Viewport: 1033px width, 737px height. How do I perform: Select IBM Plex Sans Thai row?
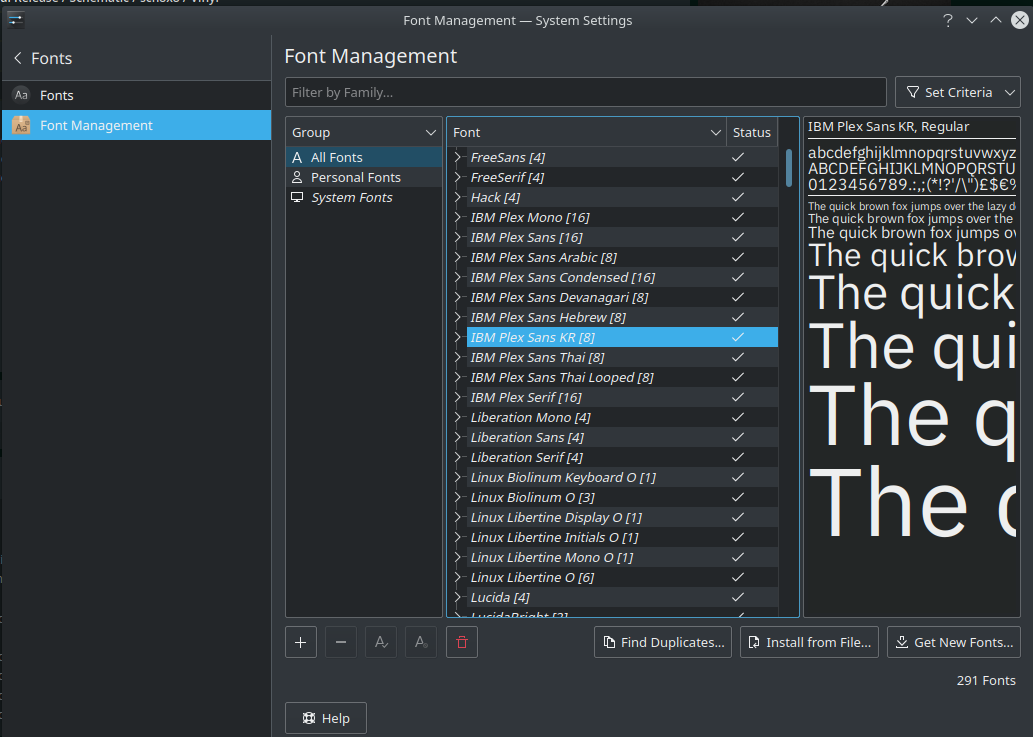[623, 357]
